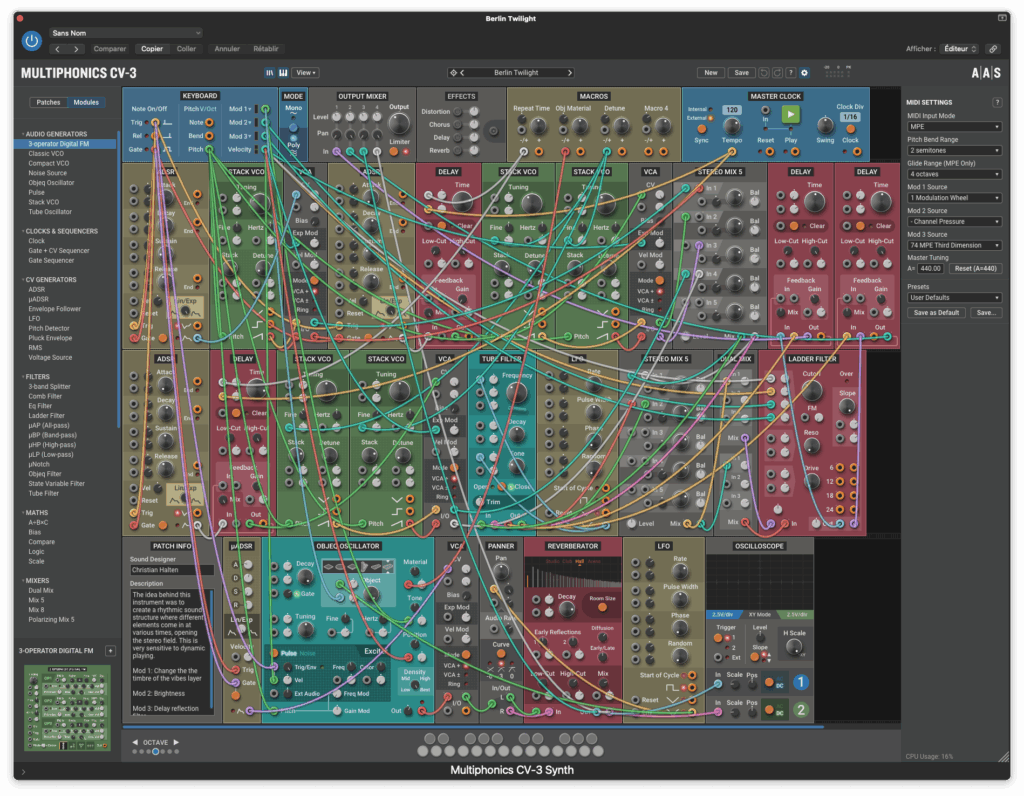Open the settings gear in top toolbar
Screen dimensions: 1024x796
[804, 73]
